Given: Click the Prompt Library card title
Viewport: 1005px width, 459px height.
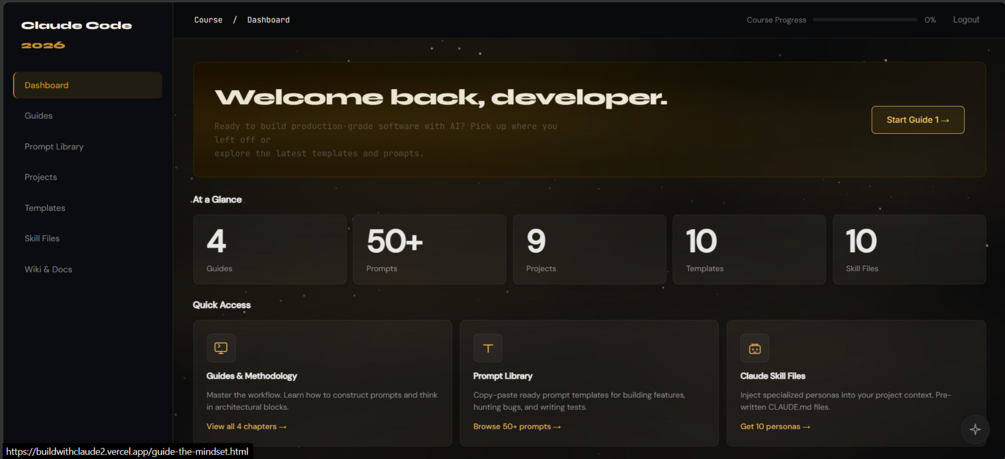Looking at the screenshot, I should (x=503, y=376).
